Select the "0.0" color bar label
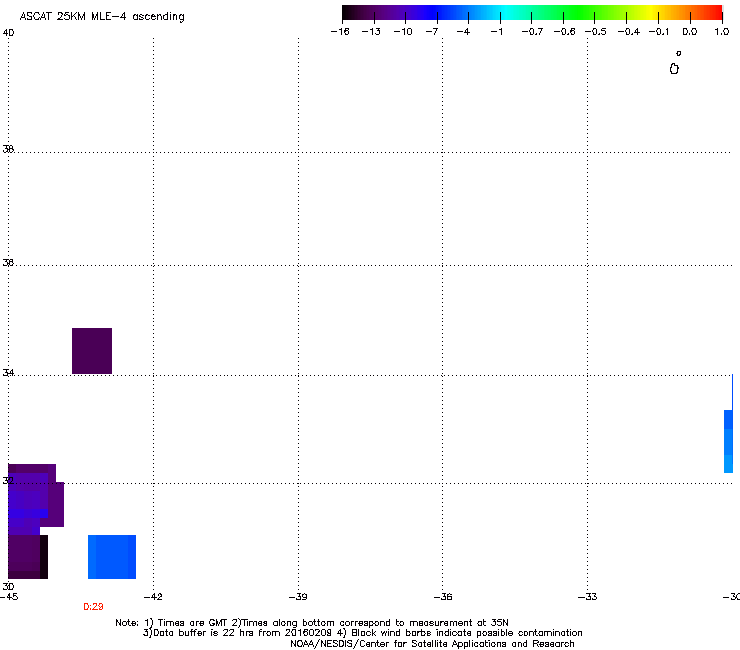Screen dimensions: 740x650 click(690, 32)
